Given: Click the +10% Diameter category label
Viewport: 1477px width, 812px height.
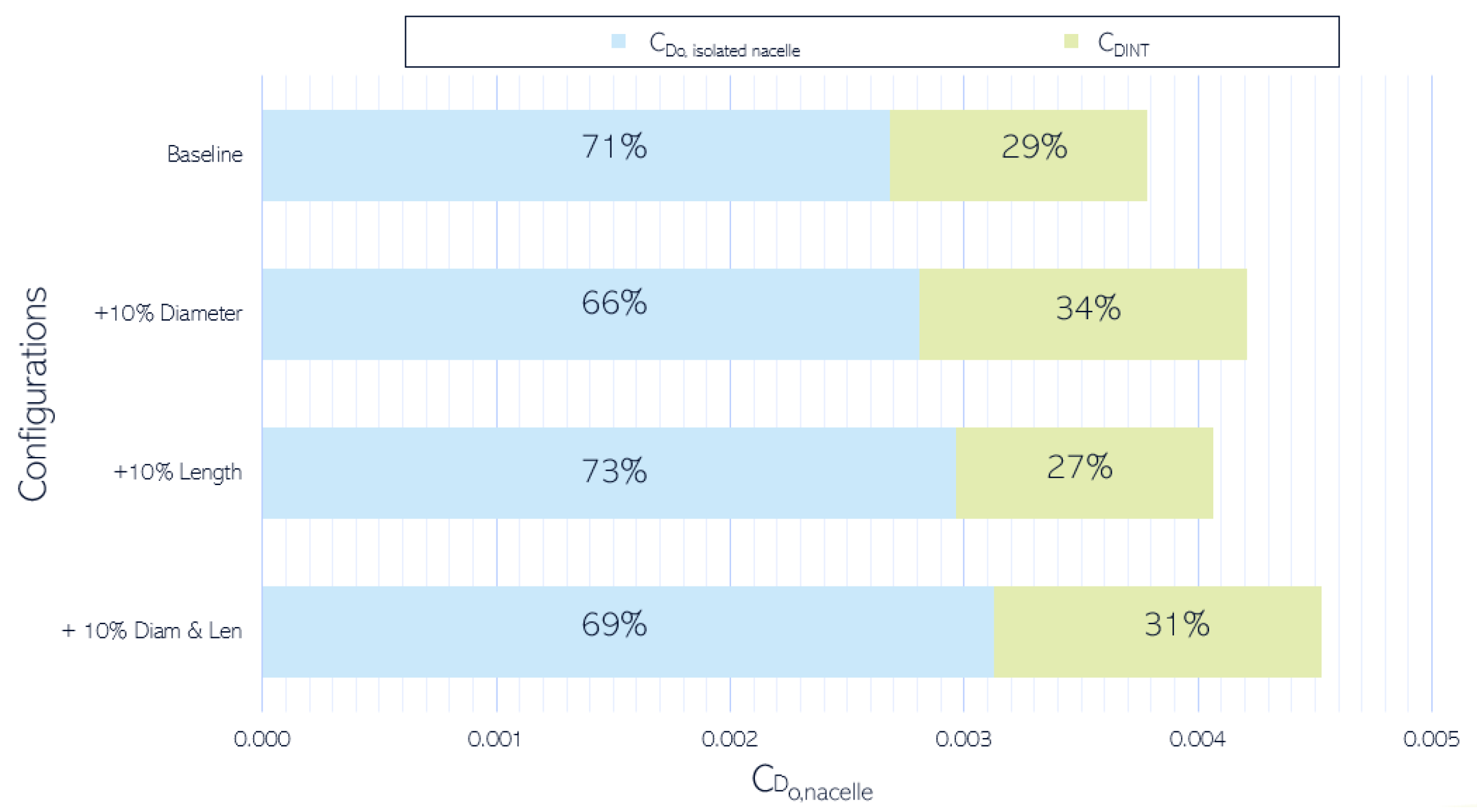Looking at the screenshot, I should coord(168,313).
